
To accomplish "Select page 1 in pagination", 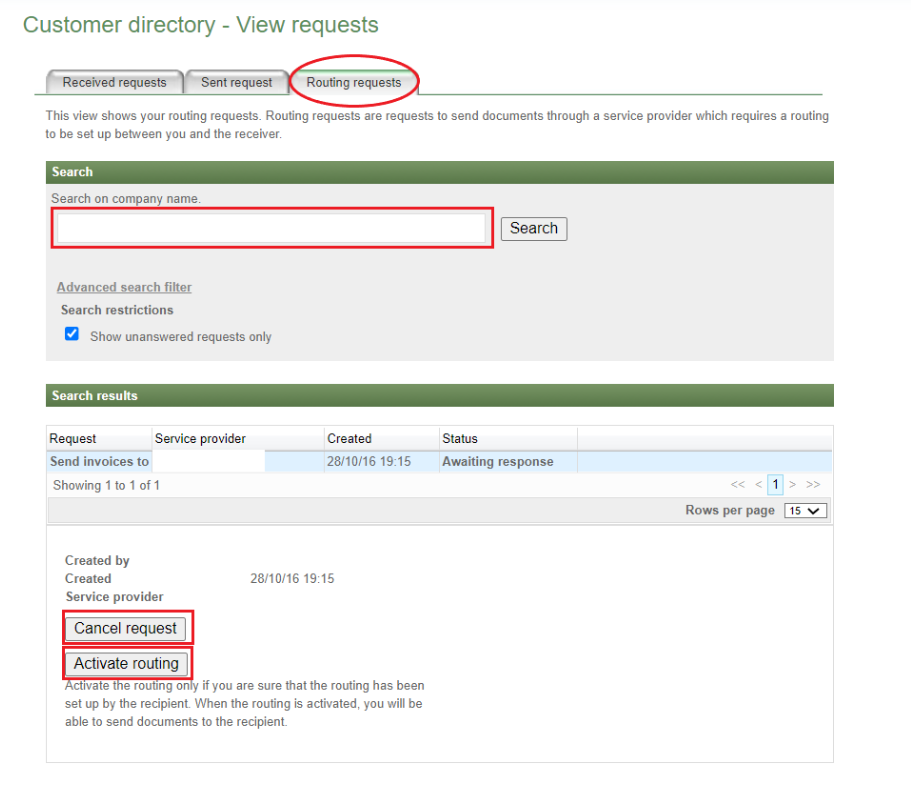I will pos(775,485).
